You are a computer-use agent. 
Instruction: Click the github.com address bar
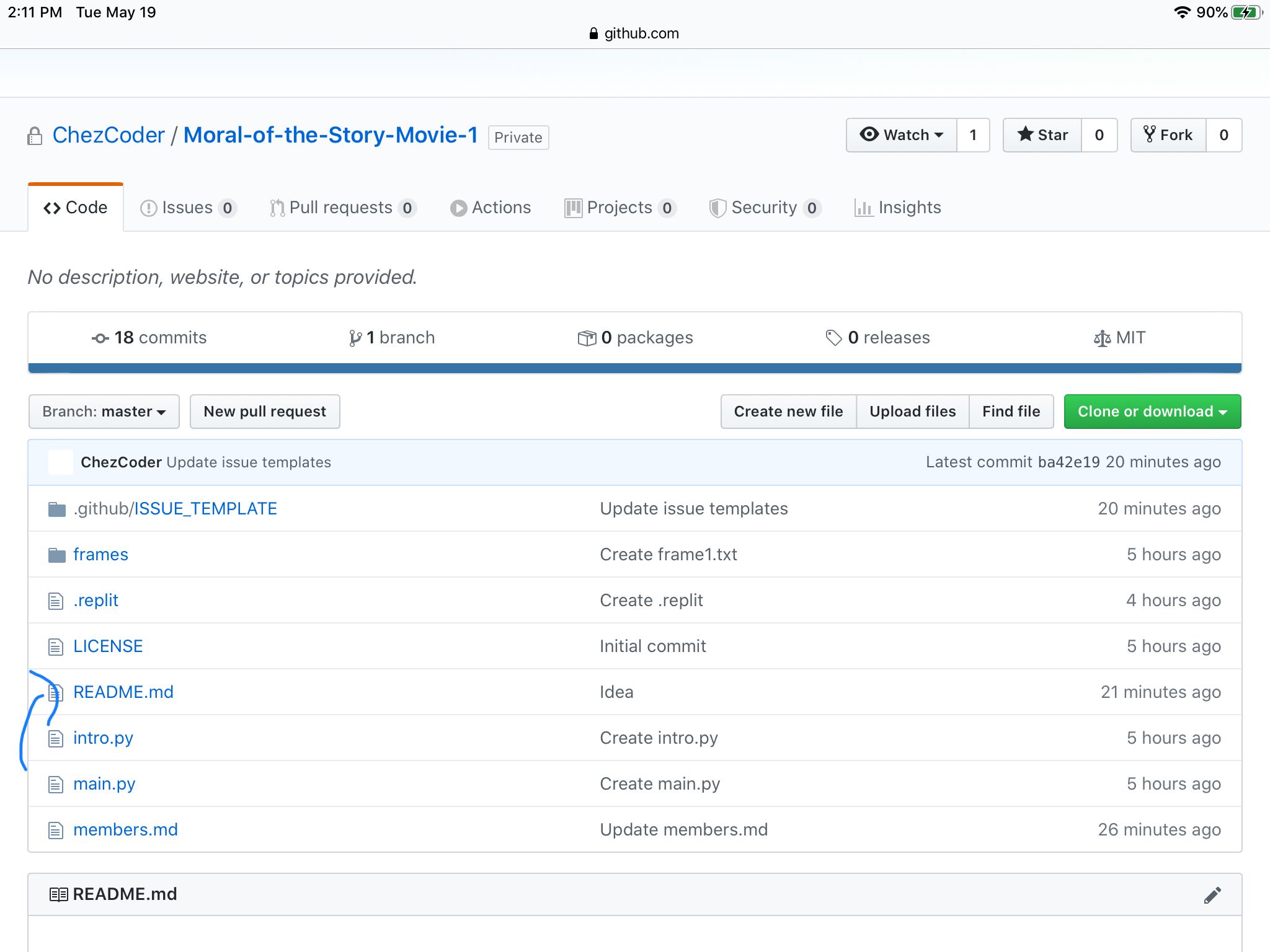tap(635, 33)
